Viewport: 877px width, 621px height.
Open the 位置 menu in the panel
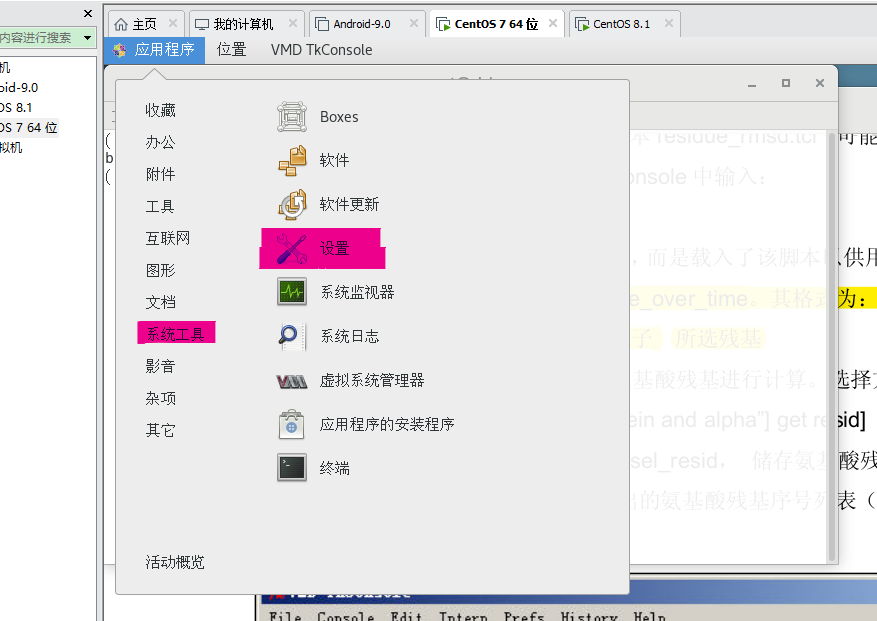231,49
